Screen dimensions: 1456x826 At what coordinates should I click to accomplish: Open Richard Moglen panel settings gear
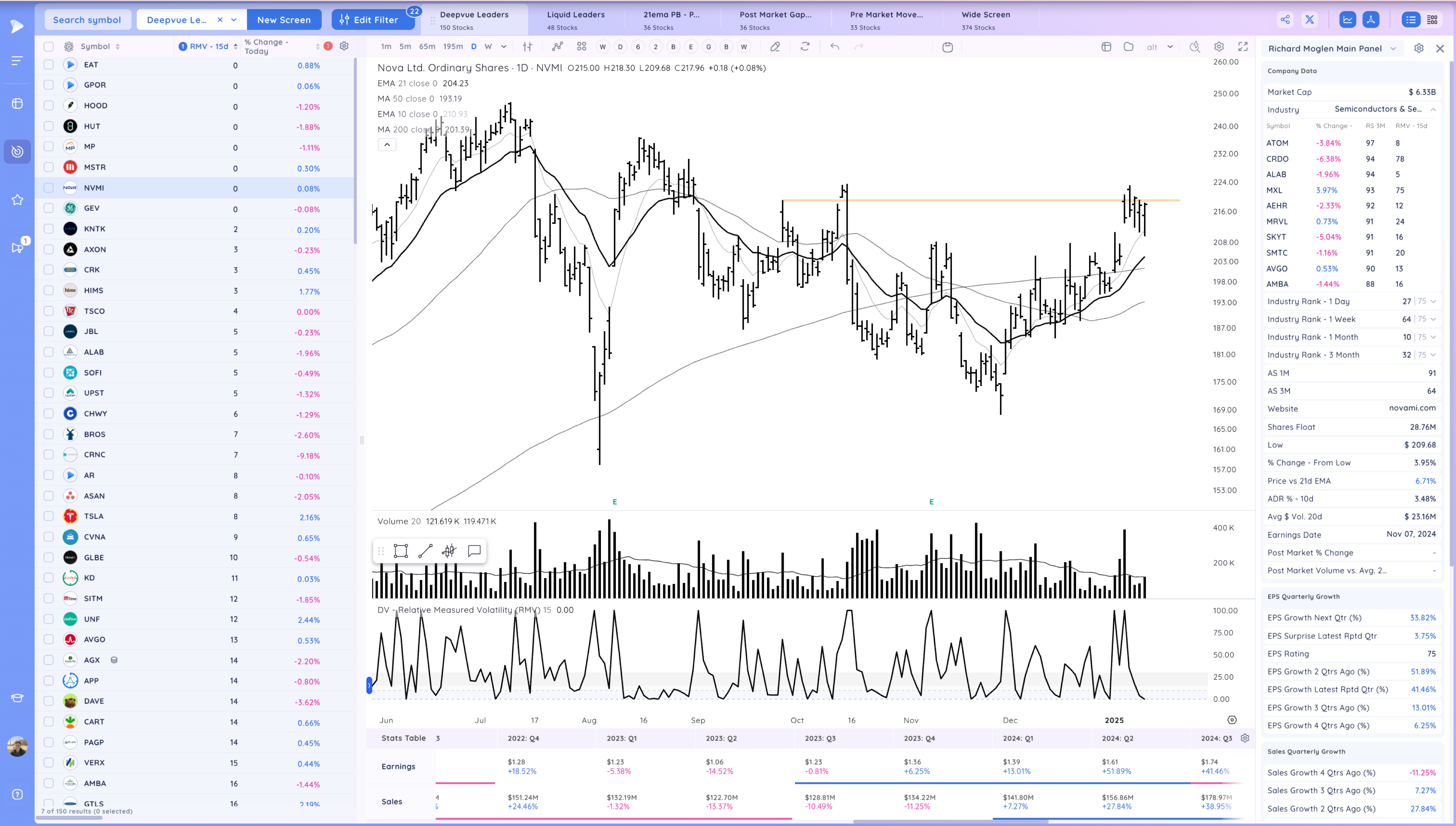[1419, 48]
